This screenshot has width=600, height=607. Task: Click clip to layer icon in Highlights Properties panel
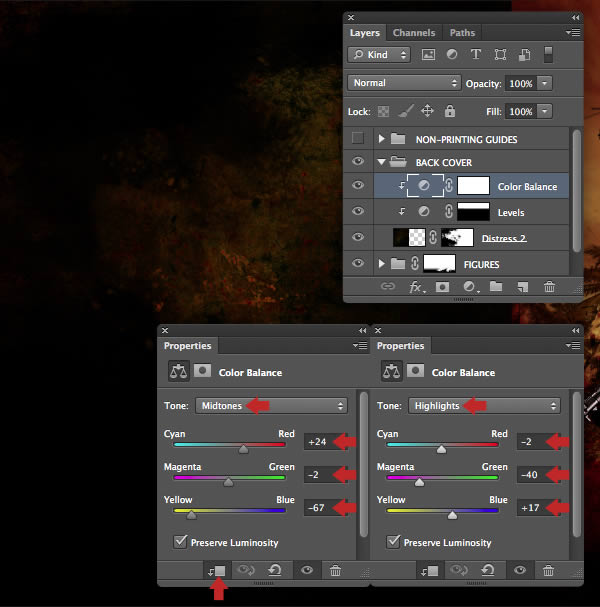[x=429, y=571]
